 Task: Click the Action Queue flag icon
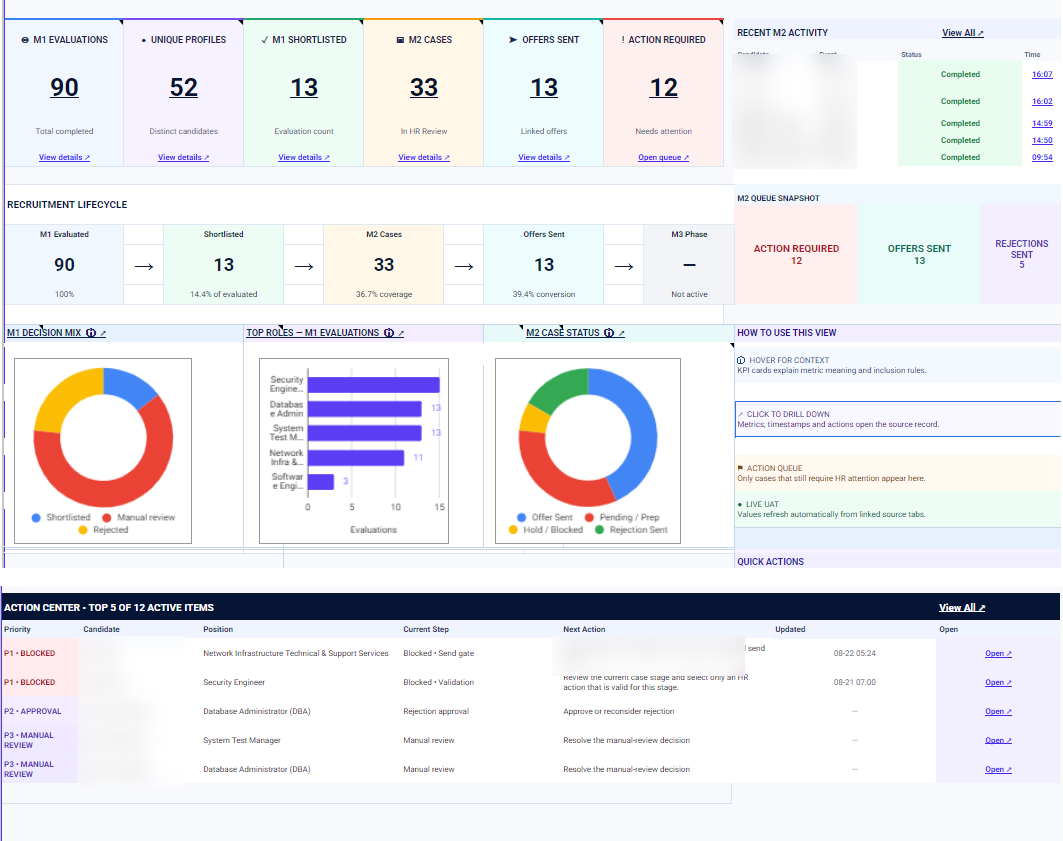[x=740, y=468]
